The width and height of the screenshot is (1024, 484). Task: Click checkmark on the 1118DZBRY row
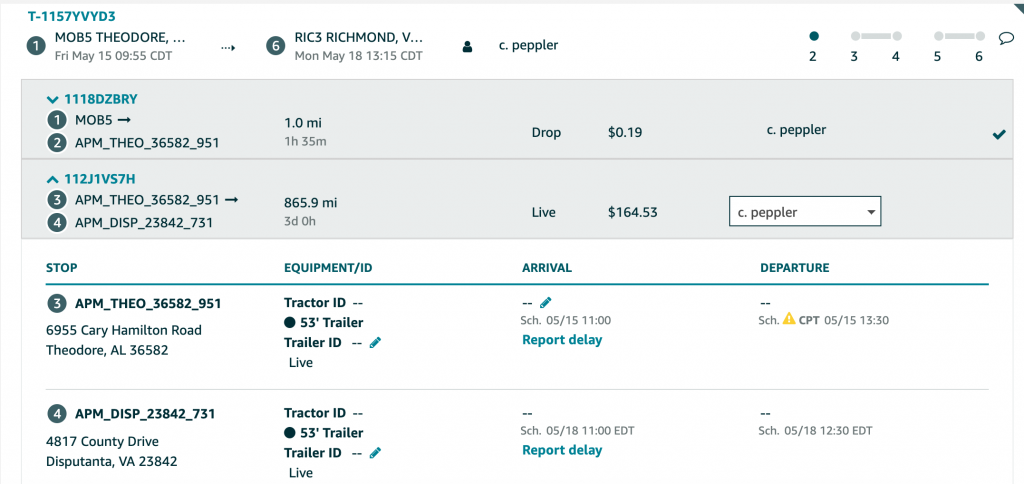(999, 135)
